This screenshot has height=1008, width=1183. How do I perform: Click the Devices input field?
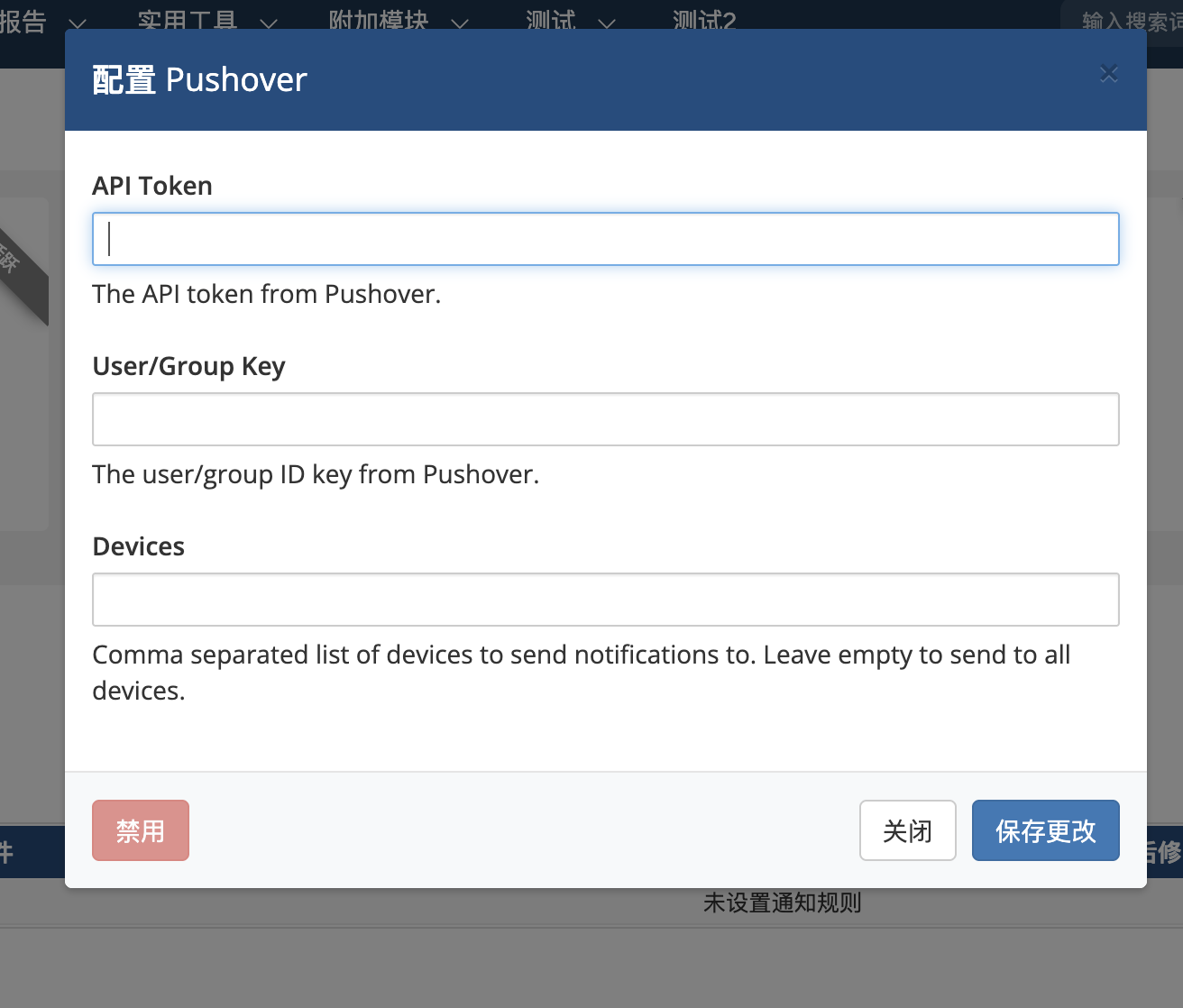point(605,599)
